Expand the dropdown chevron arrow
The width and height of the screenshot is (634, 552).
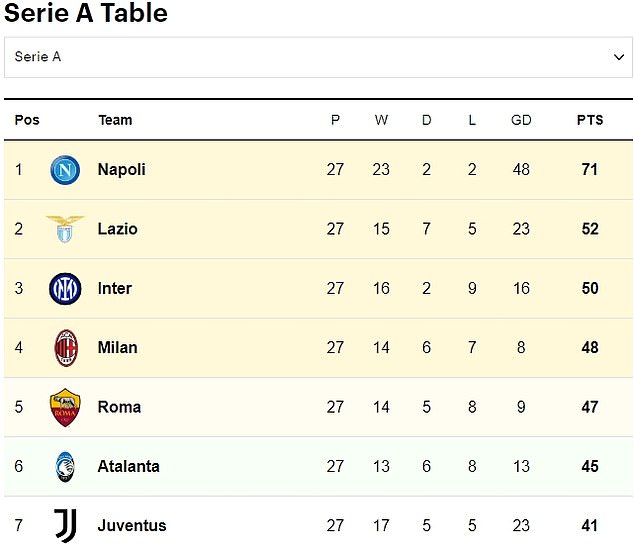point(619,57)
